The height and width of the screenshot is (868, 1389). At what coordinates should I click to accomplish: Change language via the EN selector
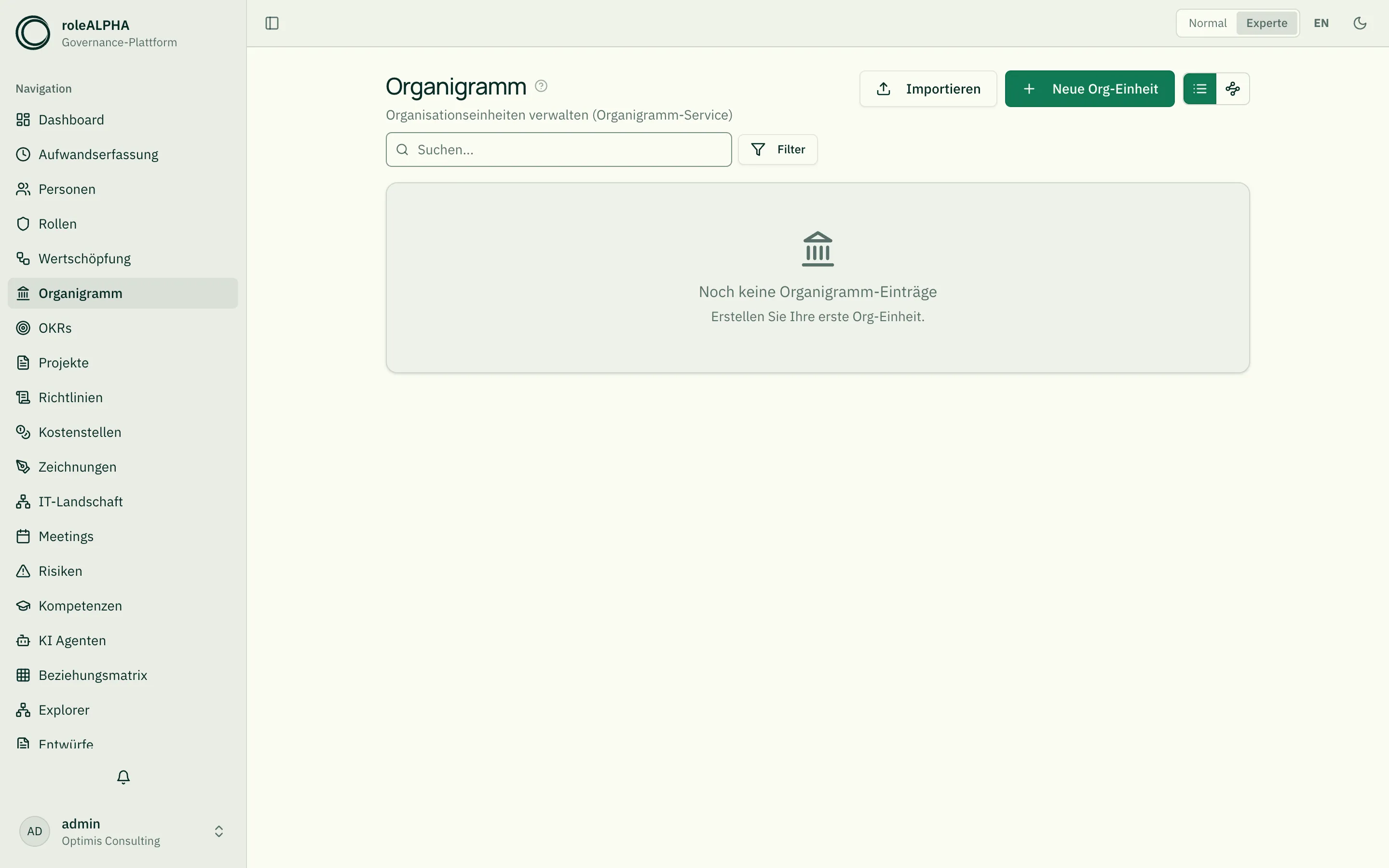tap(1321, 23)
